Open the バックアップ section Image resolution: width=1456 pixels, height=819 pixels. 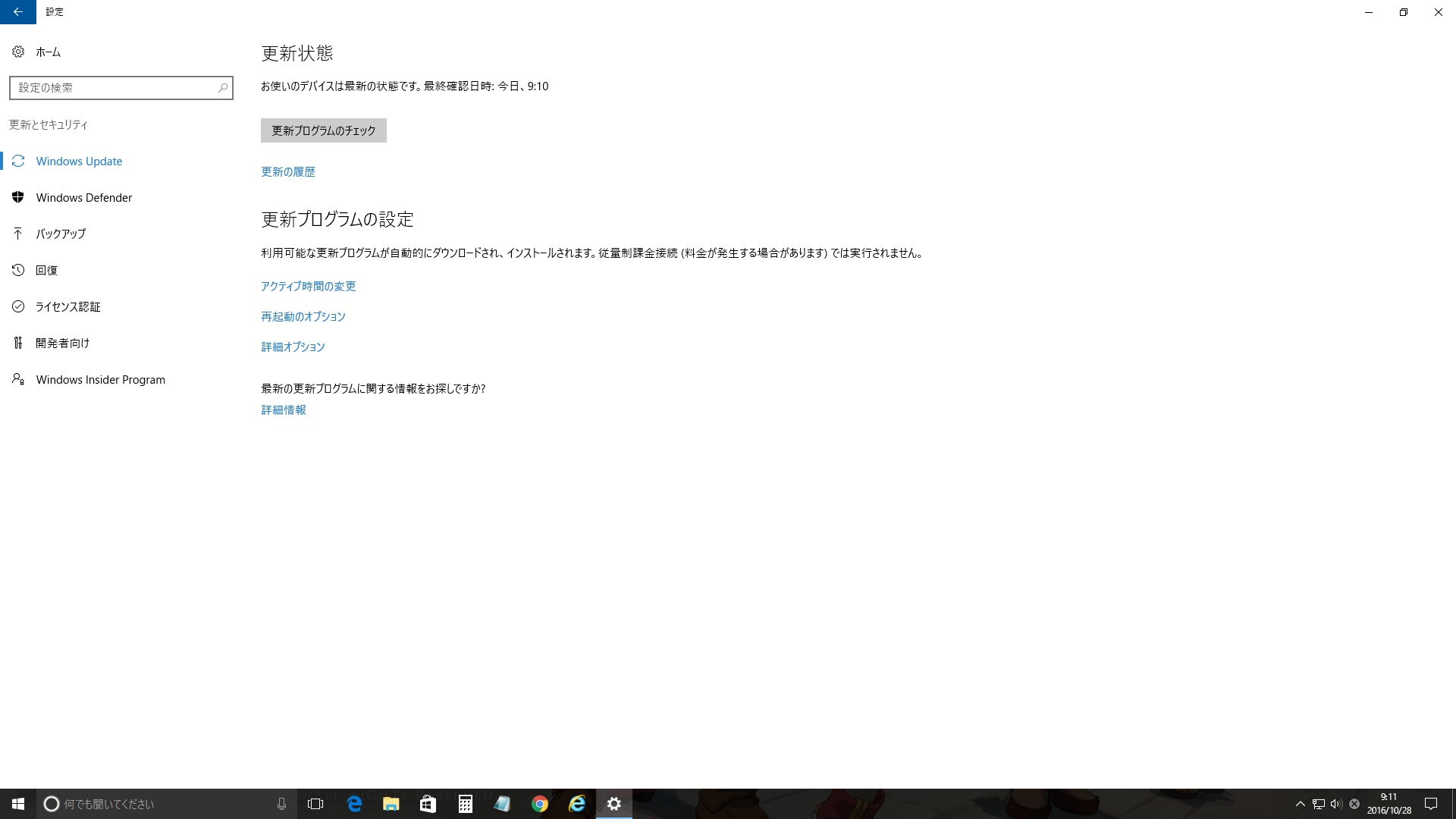click(x=121, y=234)
